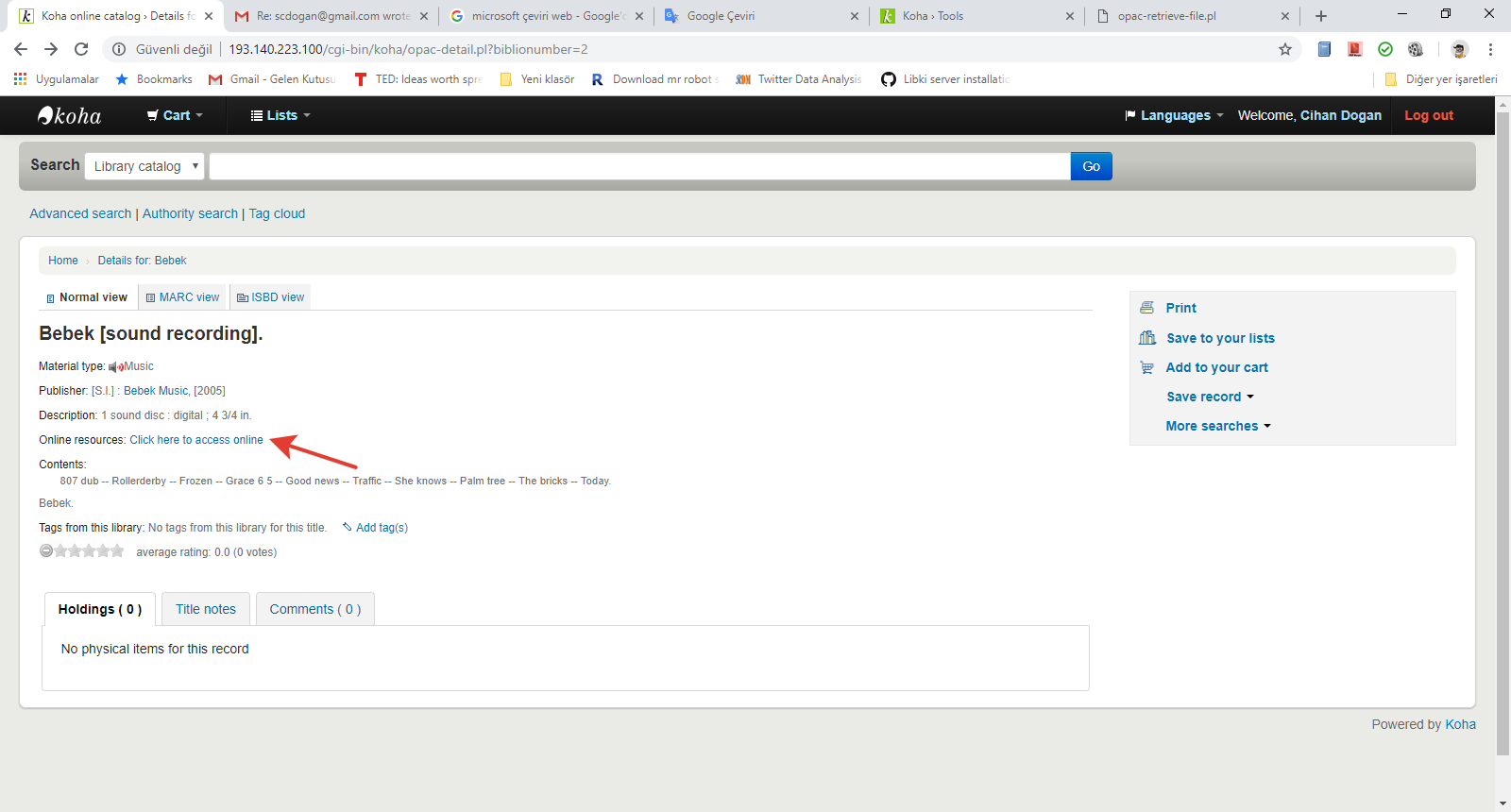1511x812 pixels.
Task: Open the Cart menu in header
Action: 175,115
